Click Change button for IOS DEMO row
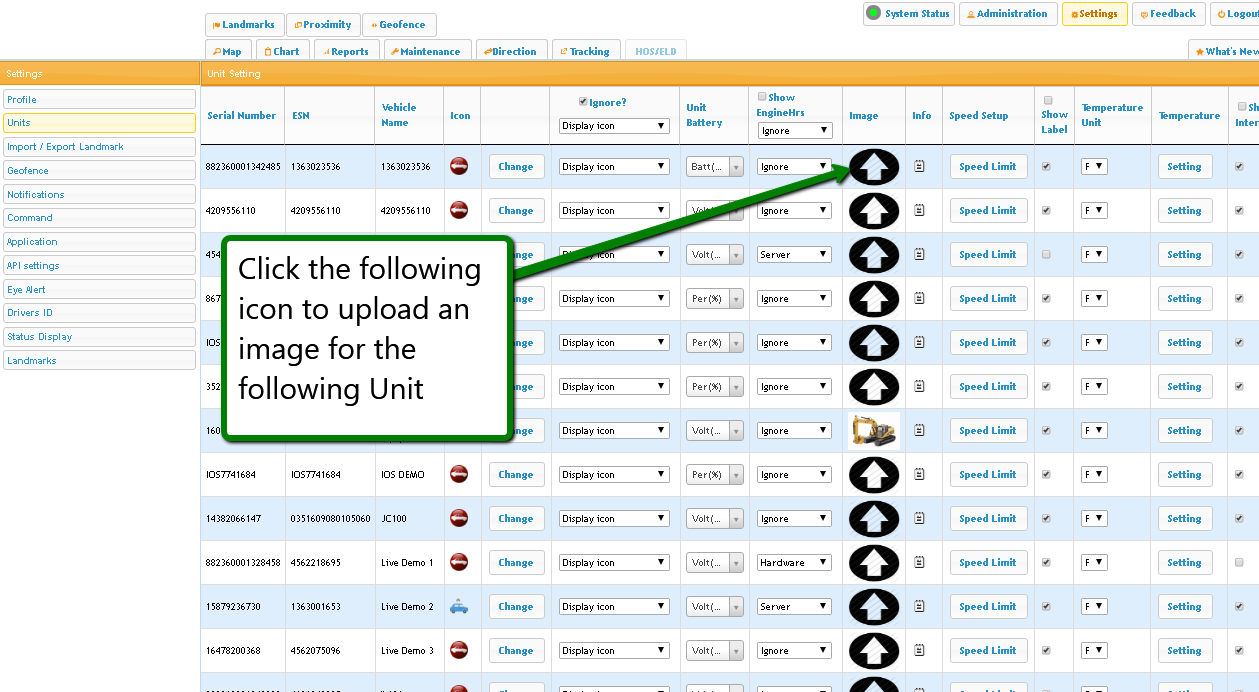1259x692 pixels. (x=516, y=475)
